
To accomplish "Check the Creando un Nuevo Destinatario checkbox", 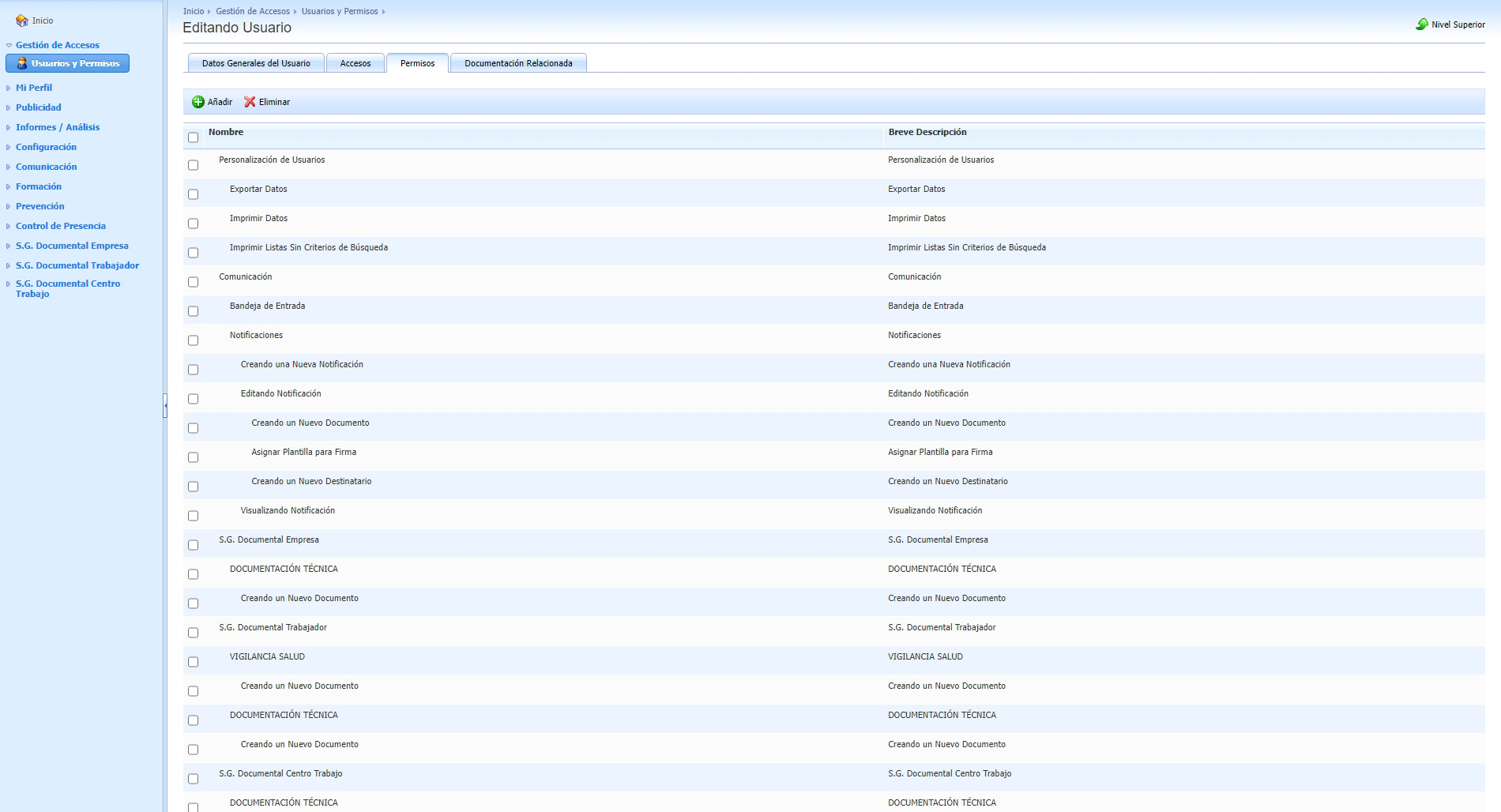I will pyautogui.click(x=193, y=487).
